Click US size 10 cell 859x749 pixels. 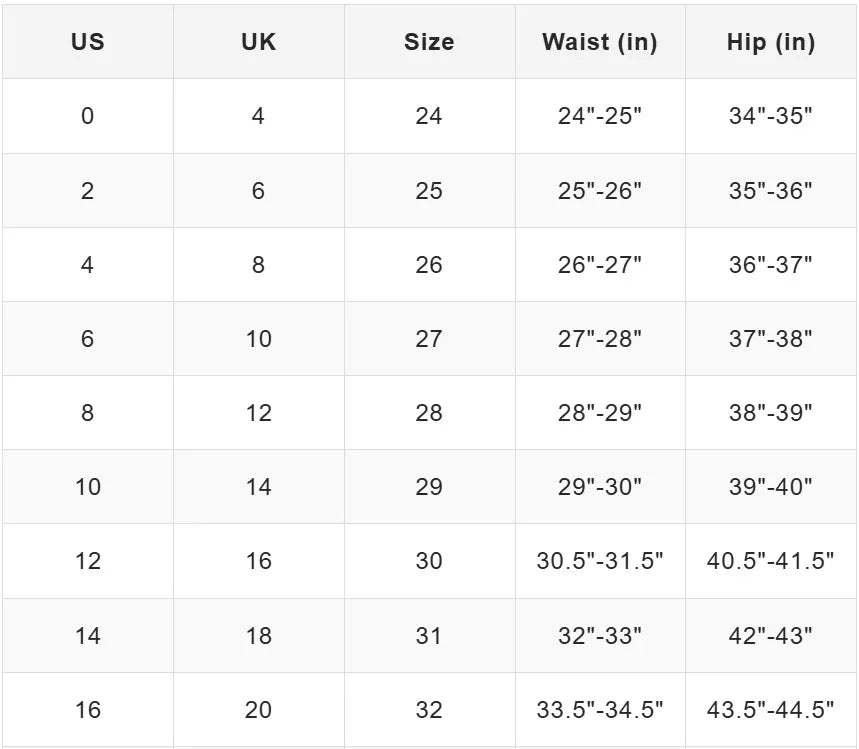click(88, 486)
